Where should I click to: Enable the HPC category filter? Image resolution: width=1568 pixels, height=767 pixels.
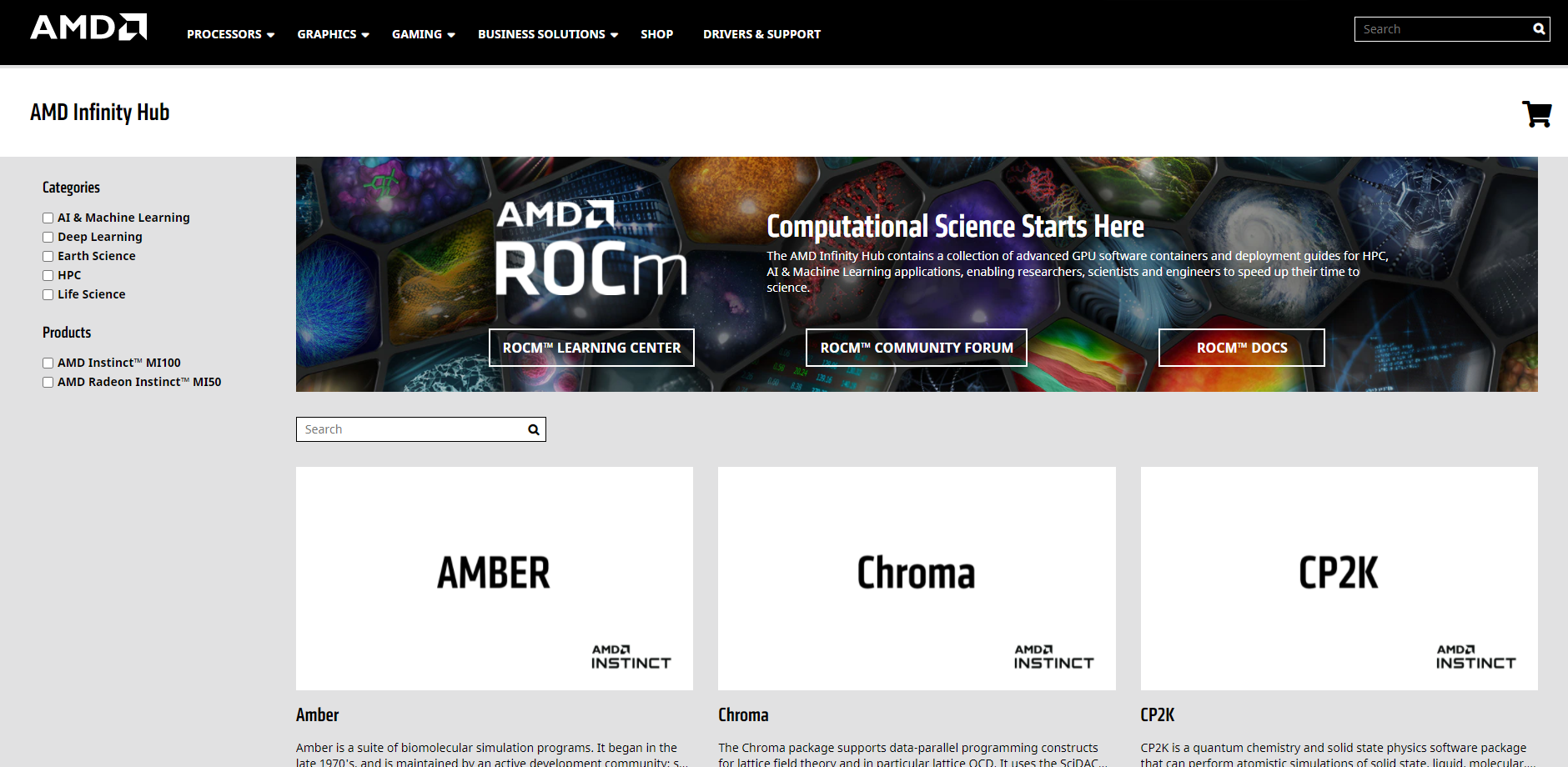48,276
